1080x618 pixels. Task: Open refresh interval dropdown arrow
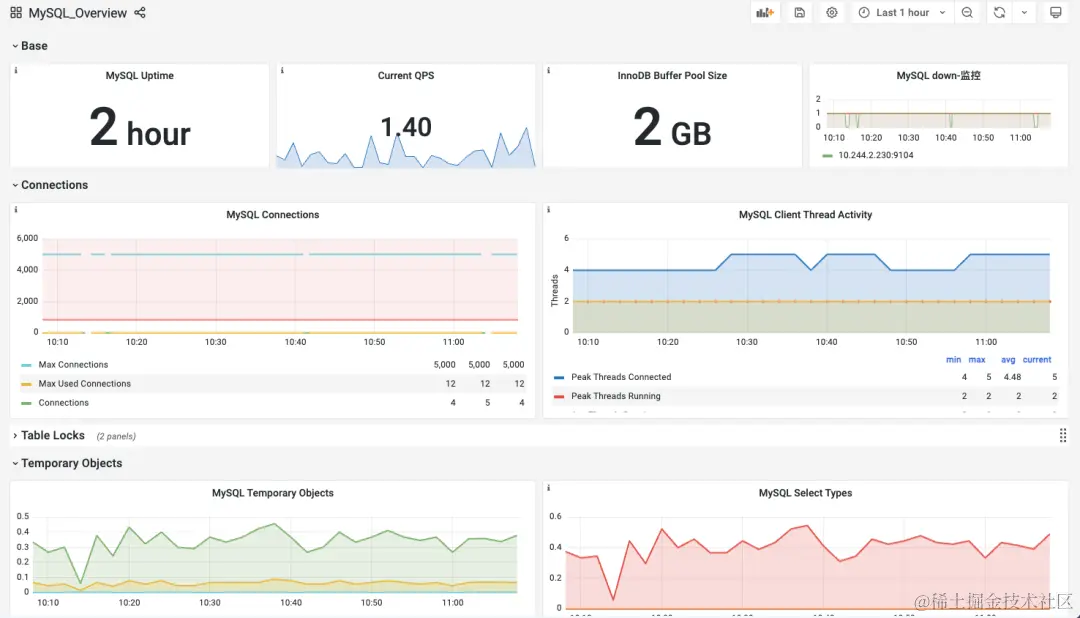1024,12
